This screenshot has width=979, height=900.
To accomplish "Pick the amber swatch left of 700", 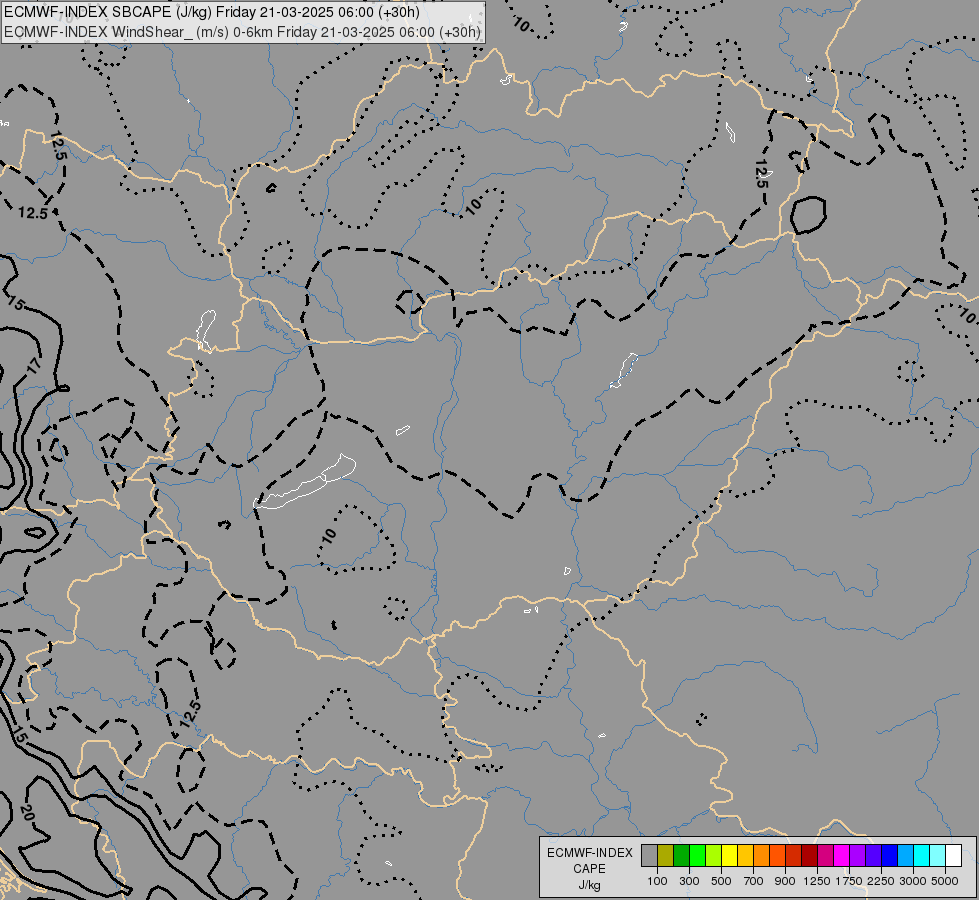I will (745, 855).
